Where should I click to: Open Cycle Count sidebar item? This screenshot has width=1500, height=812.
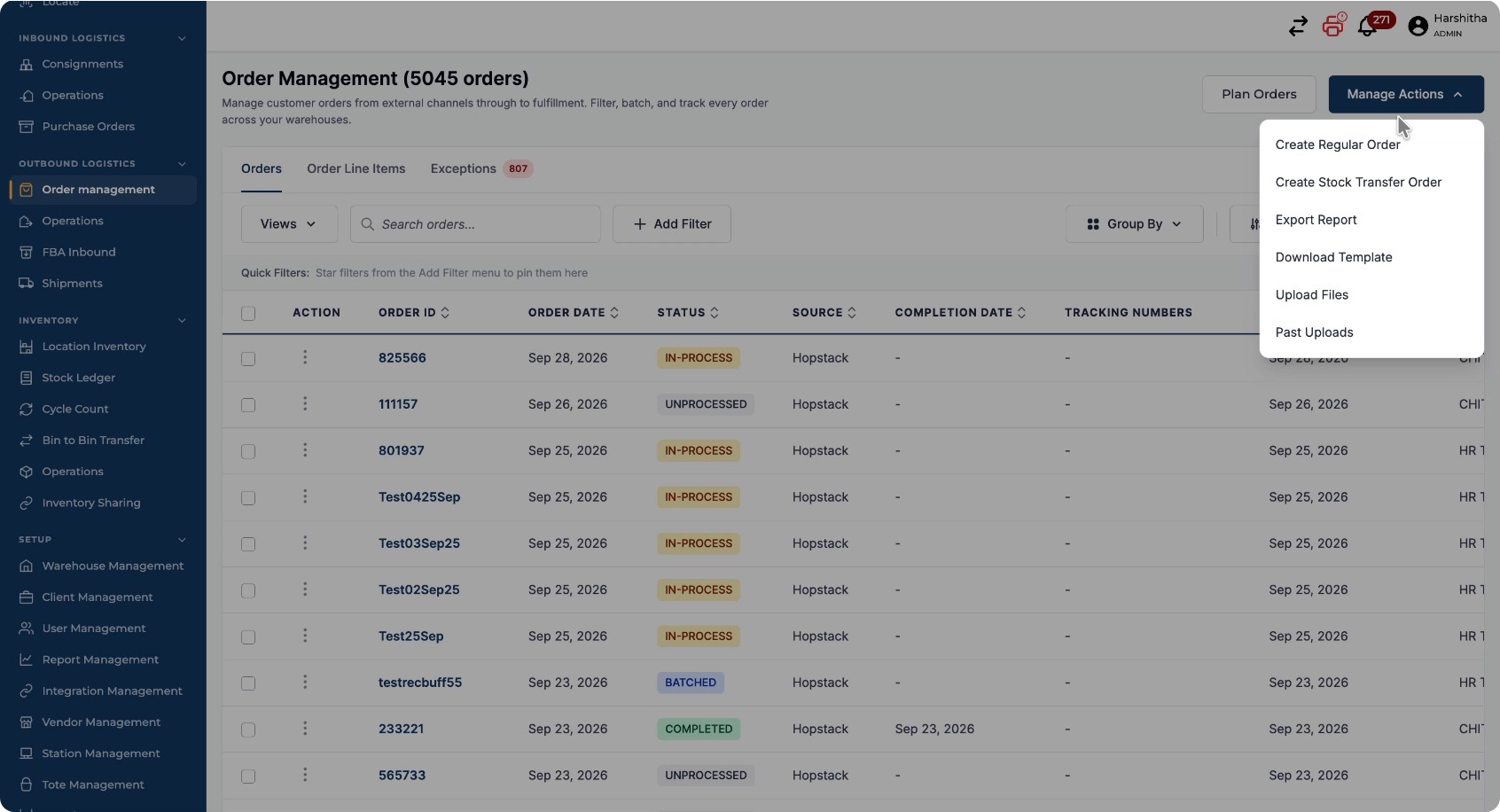74,409
